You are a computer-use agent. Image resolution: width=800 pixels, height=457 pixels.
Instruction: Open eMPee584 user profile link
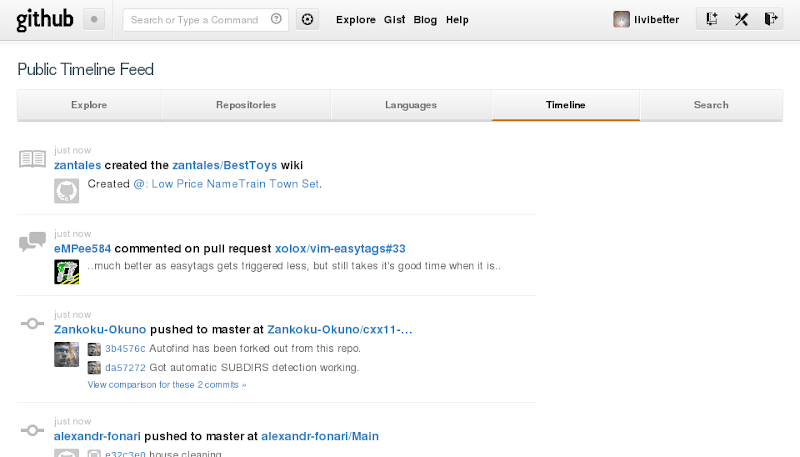[82, 249]
